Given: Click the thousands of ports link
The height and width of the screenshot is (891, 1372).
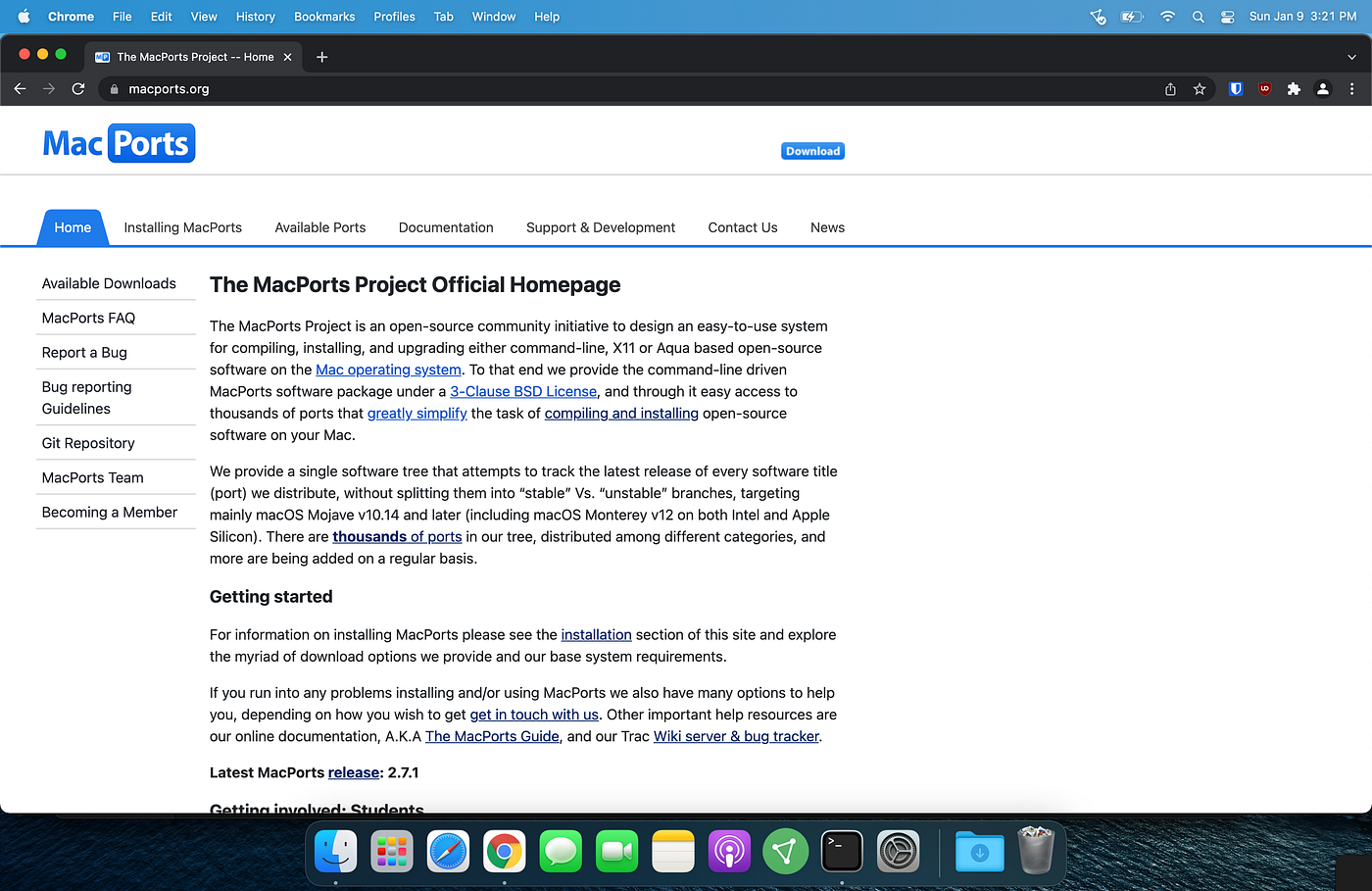Looking at the screenshot, I should 397,536.
